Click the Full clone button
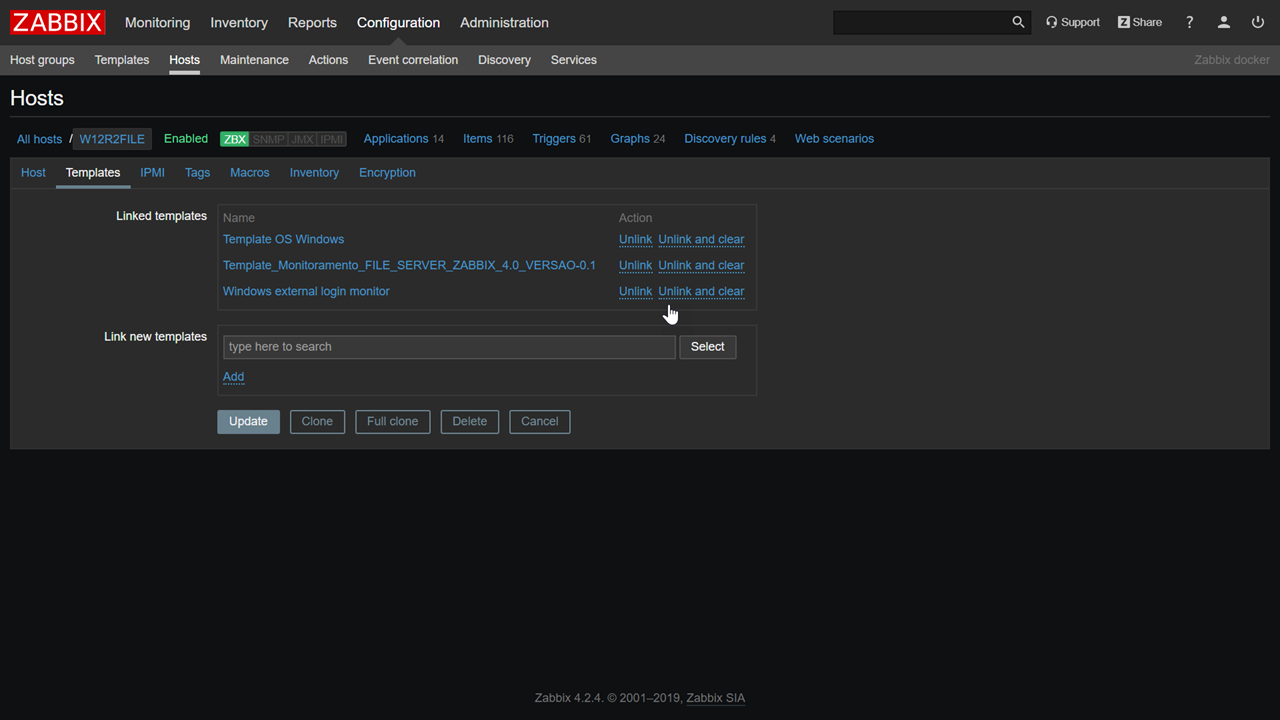Image resolution: width=1280 pixels, height=720 pixels. [x=392, y=421]
